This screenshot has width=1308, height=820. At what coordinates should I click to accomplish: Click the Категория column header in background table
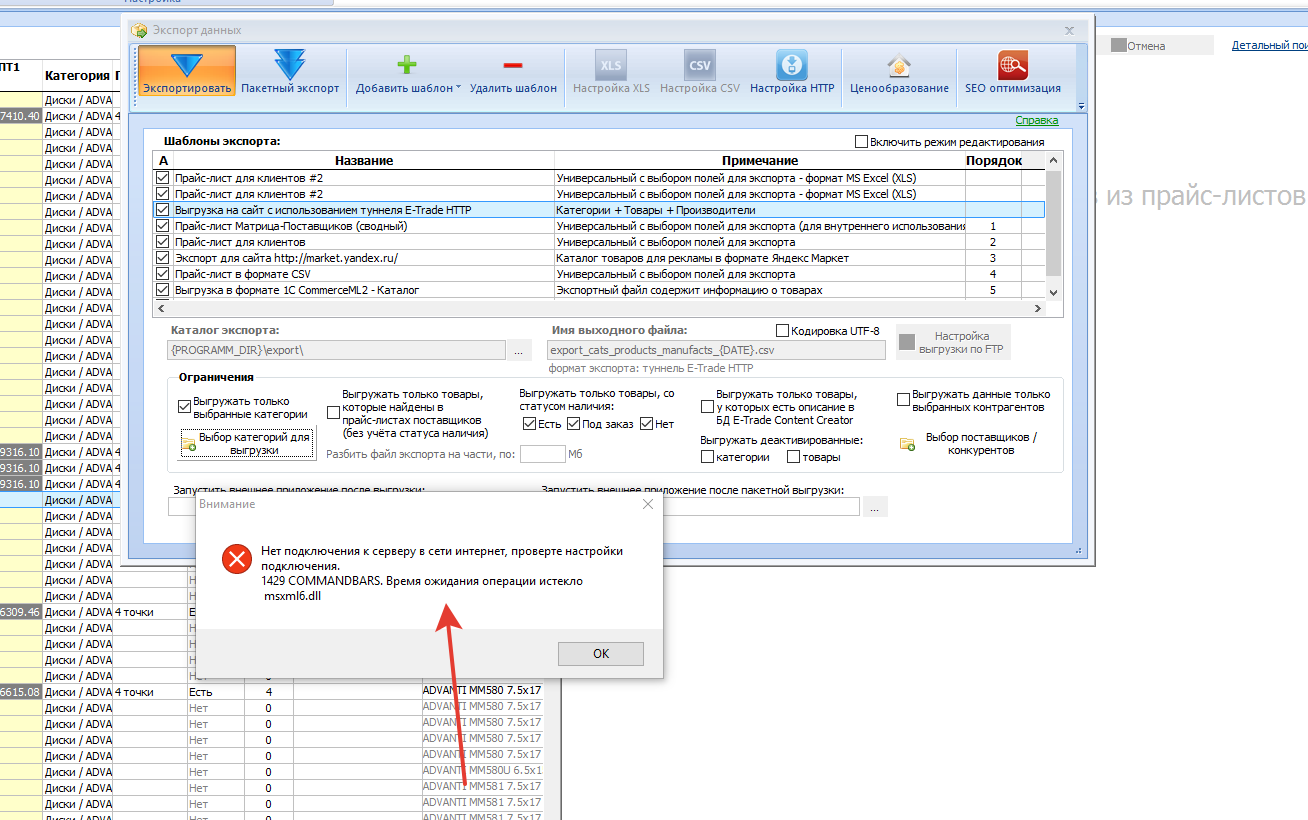pyautogui.click(x=76, y=75)
